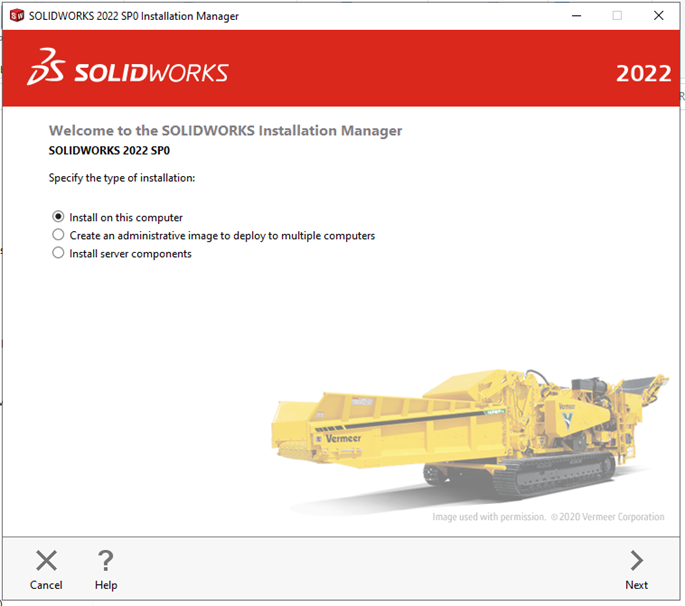The height and width of the screenshot is (606, 685).
Task: Click the Cancel X icon
Action: 46,561
